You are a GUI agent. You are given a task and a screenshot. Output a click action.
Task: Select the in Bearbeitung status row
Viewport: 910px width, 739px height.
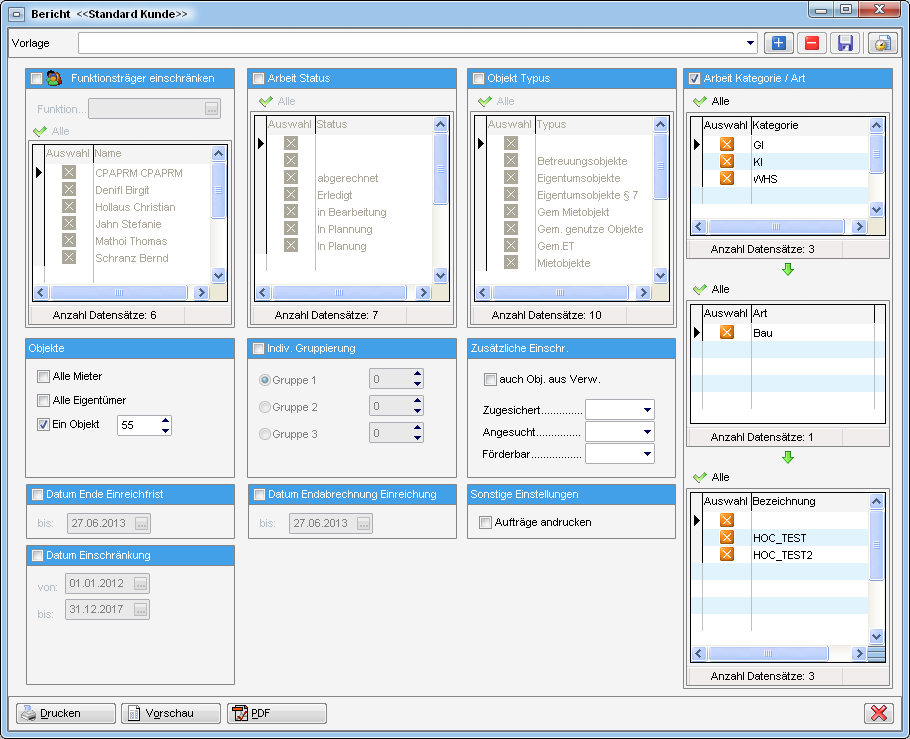pos(349,211)
